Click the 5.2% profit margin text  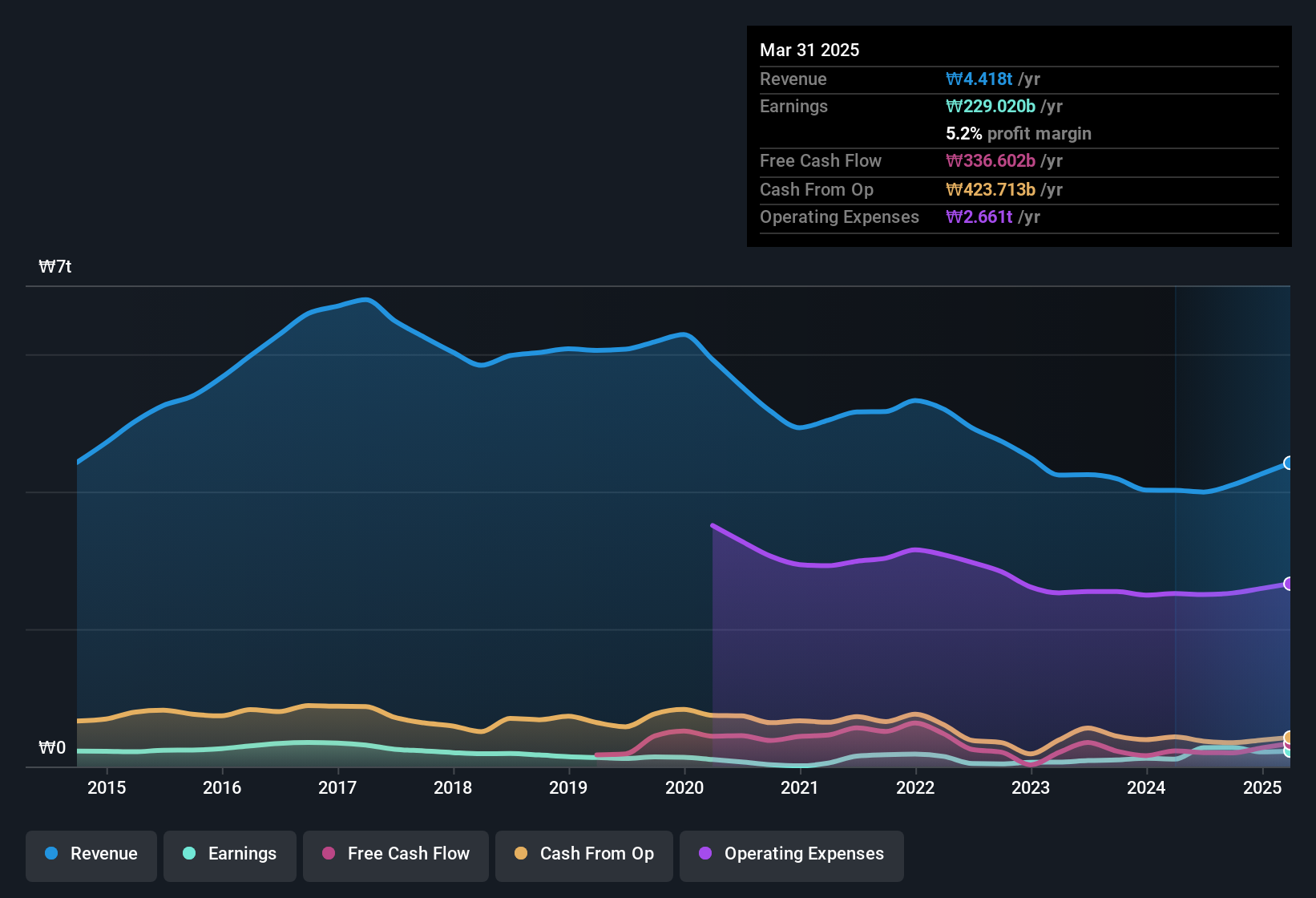tap(1018, 134)
